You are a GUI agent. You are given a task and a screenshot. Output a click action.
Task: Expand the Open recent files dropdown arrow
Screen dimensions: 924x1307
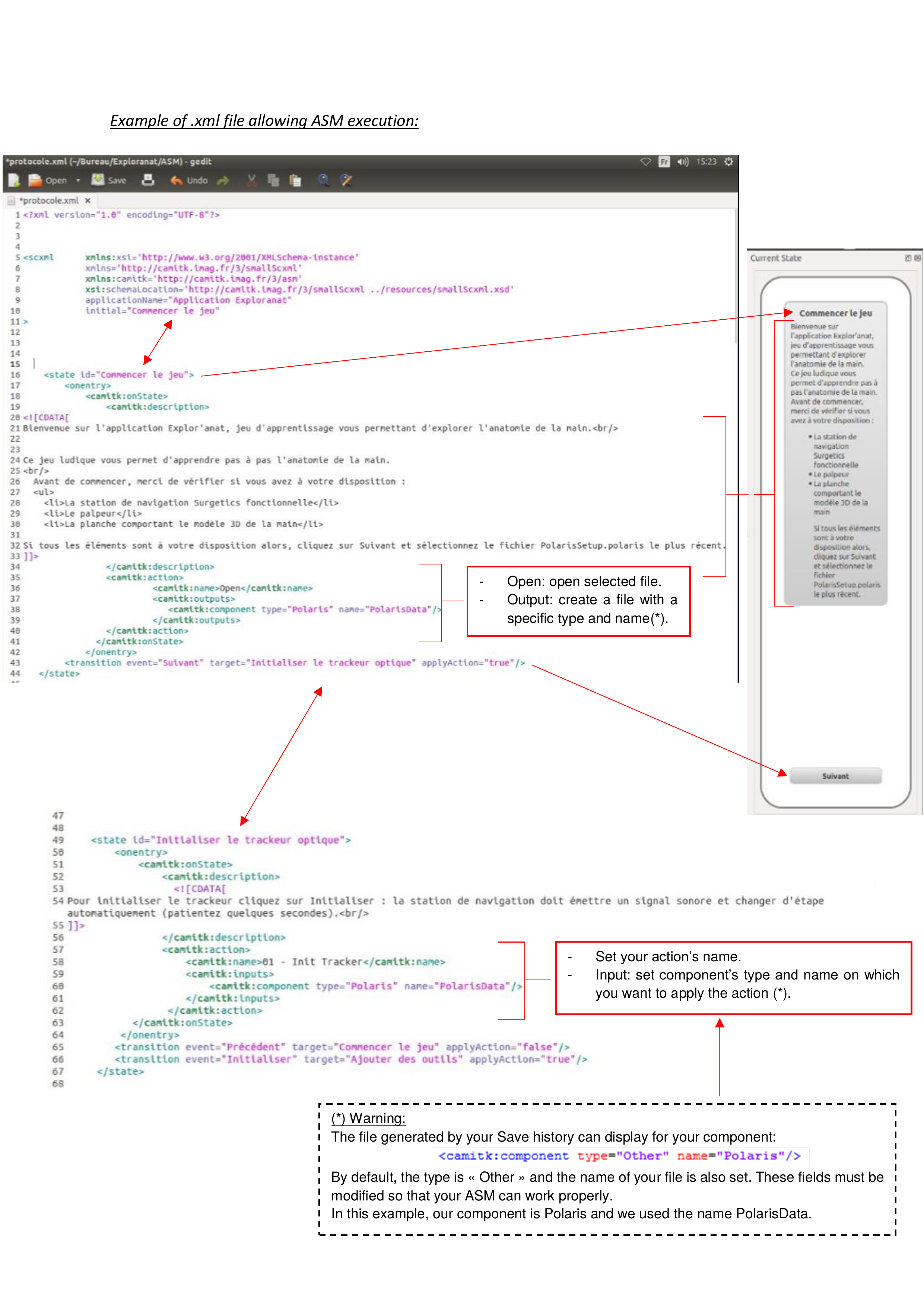point(78,180)
